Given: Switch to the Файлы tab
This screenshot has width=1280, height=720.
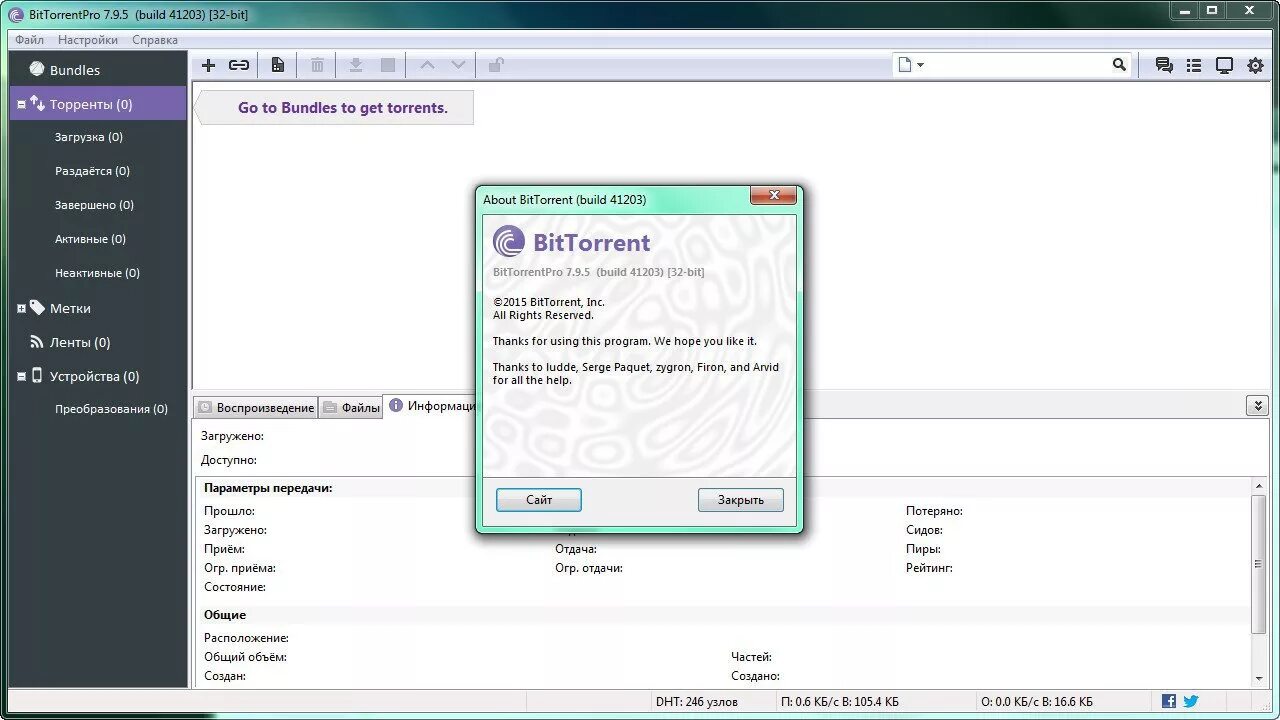Looking at the screenshot, I should 351,407.
